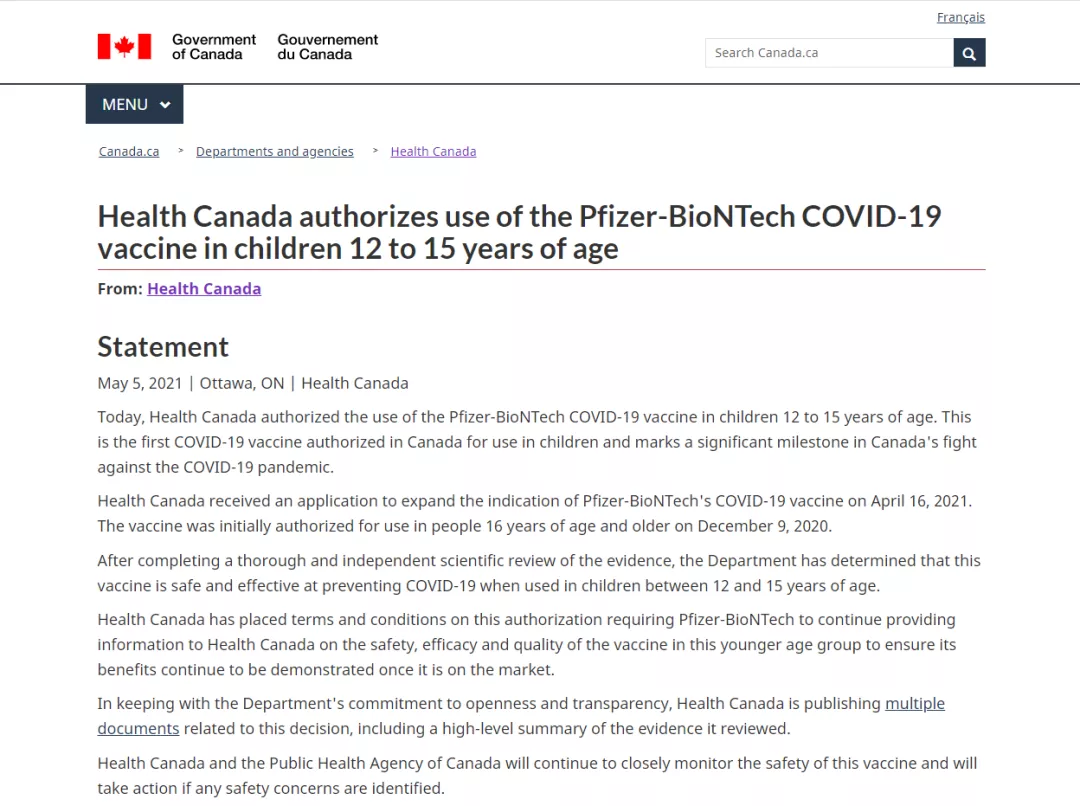This screenshot has height=806, width=1080.
Task: Focus the Search Canada.ca input field
Action: click(828, 53)
